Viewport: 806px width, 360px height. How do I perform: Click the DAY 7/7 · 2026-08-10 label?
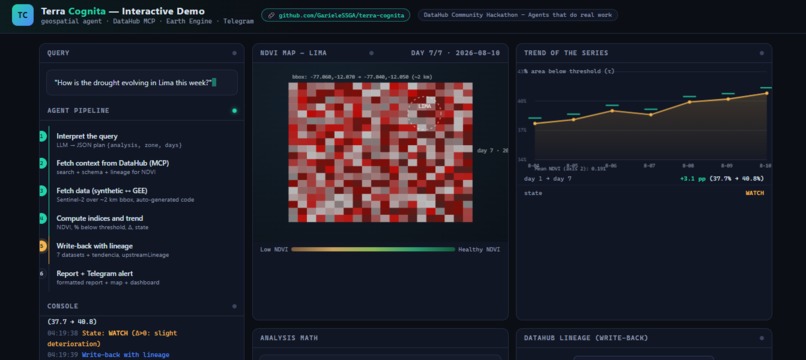tap(455, 53)
